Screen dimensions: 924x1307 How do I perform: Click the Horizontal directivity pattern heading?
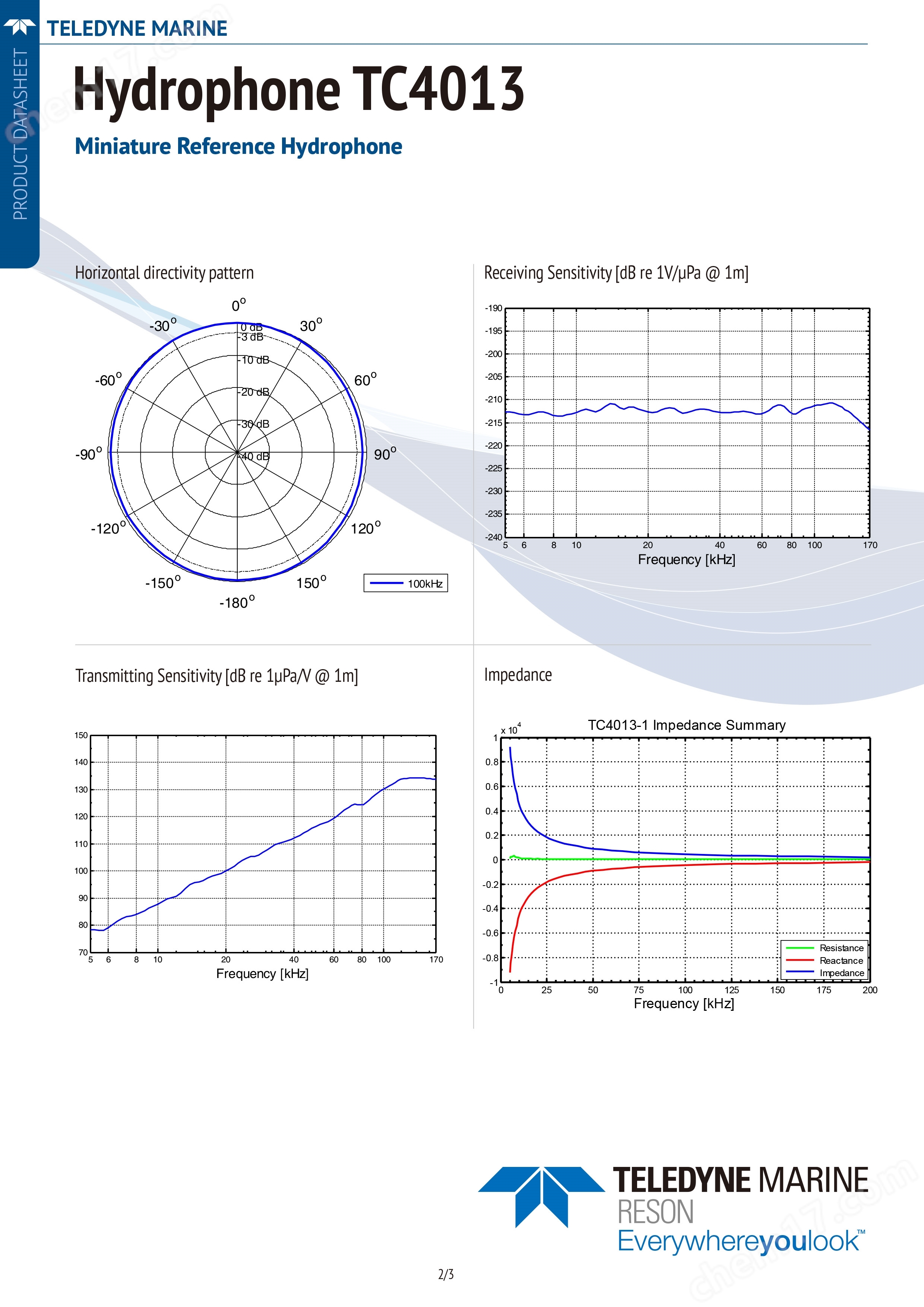[x=164, y=273]
